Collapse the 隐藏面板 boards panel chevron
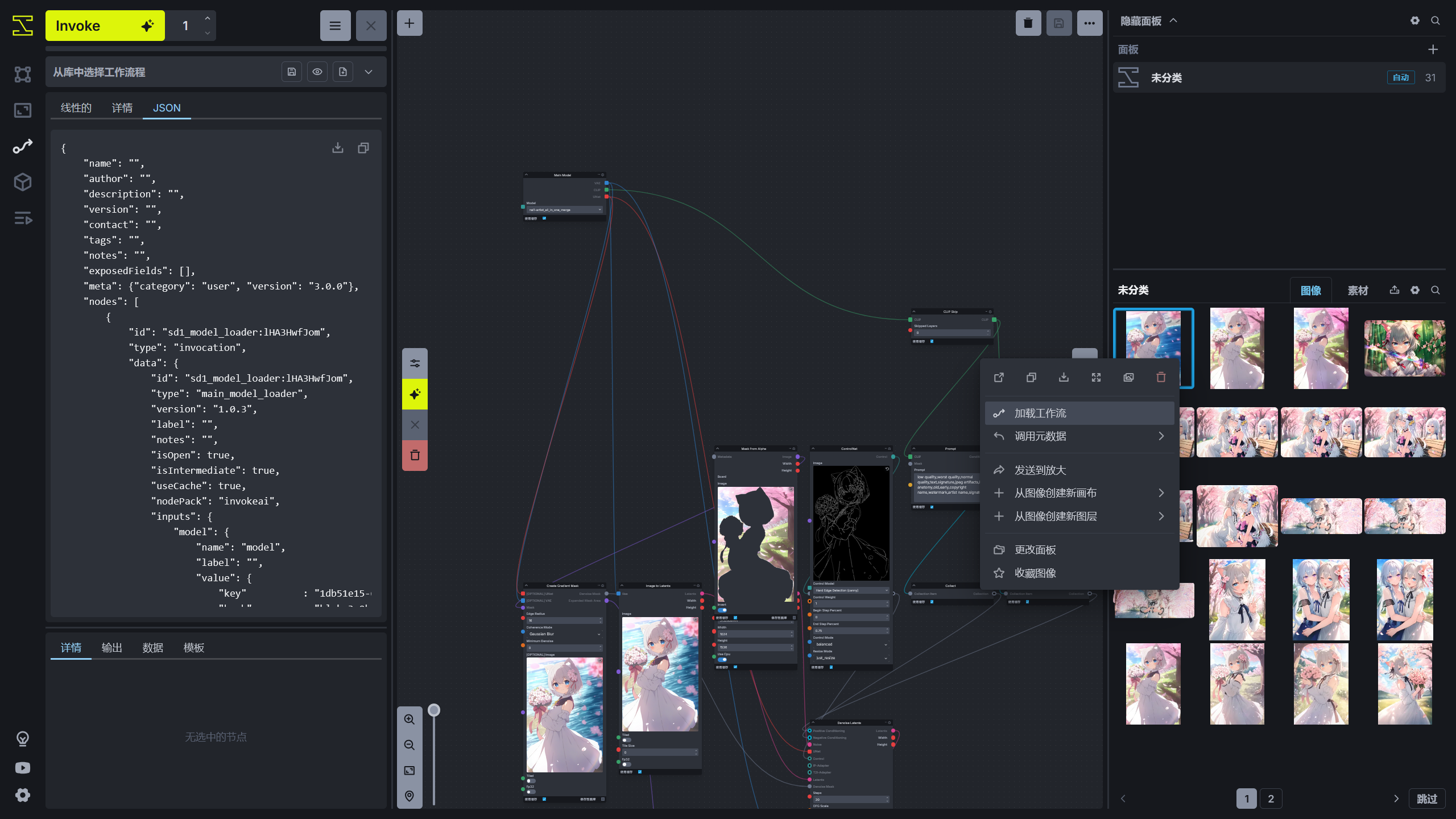The width and height of the screenshot is (1456, 819). 1173,21
